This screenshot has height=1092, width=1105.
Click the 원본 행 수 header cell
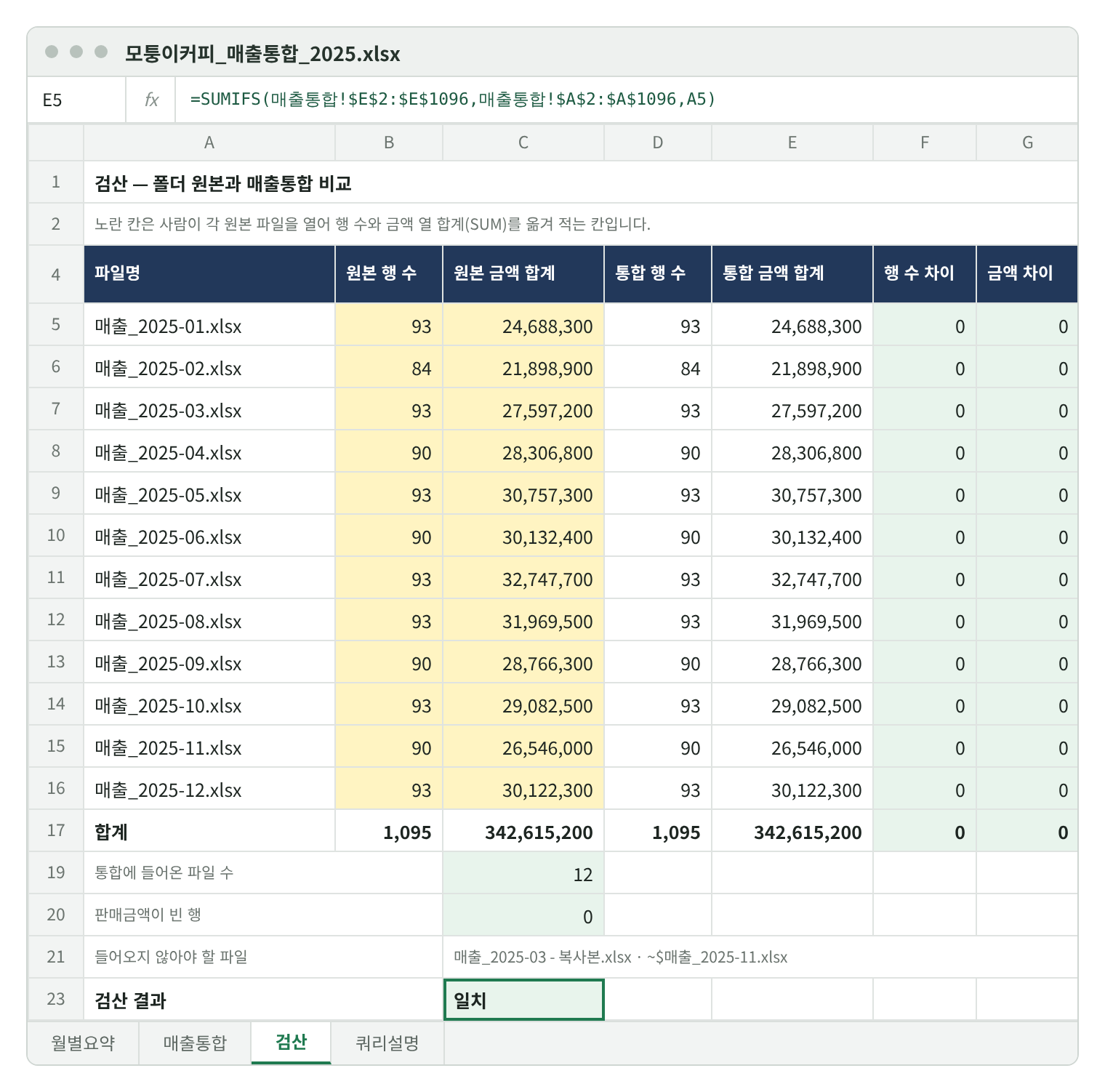(389, 274)
